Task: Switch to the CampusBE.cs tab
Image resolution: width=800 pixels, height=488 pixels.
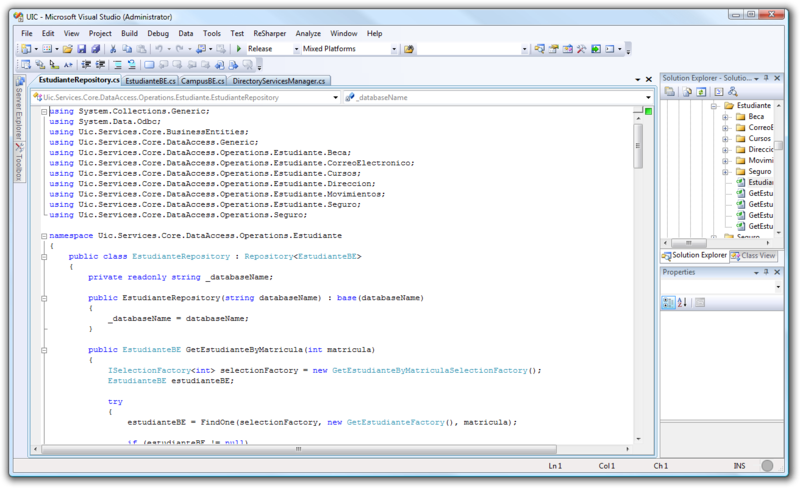Action: tap(204, 80)
